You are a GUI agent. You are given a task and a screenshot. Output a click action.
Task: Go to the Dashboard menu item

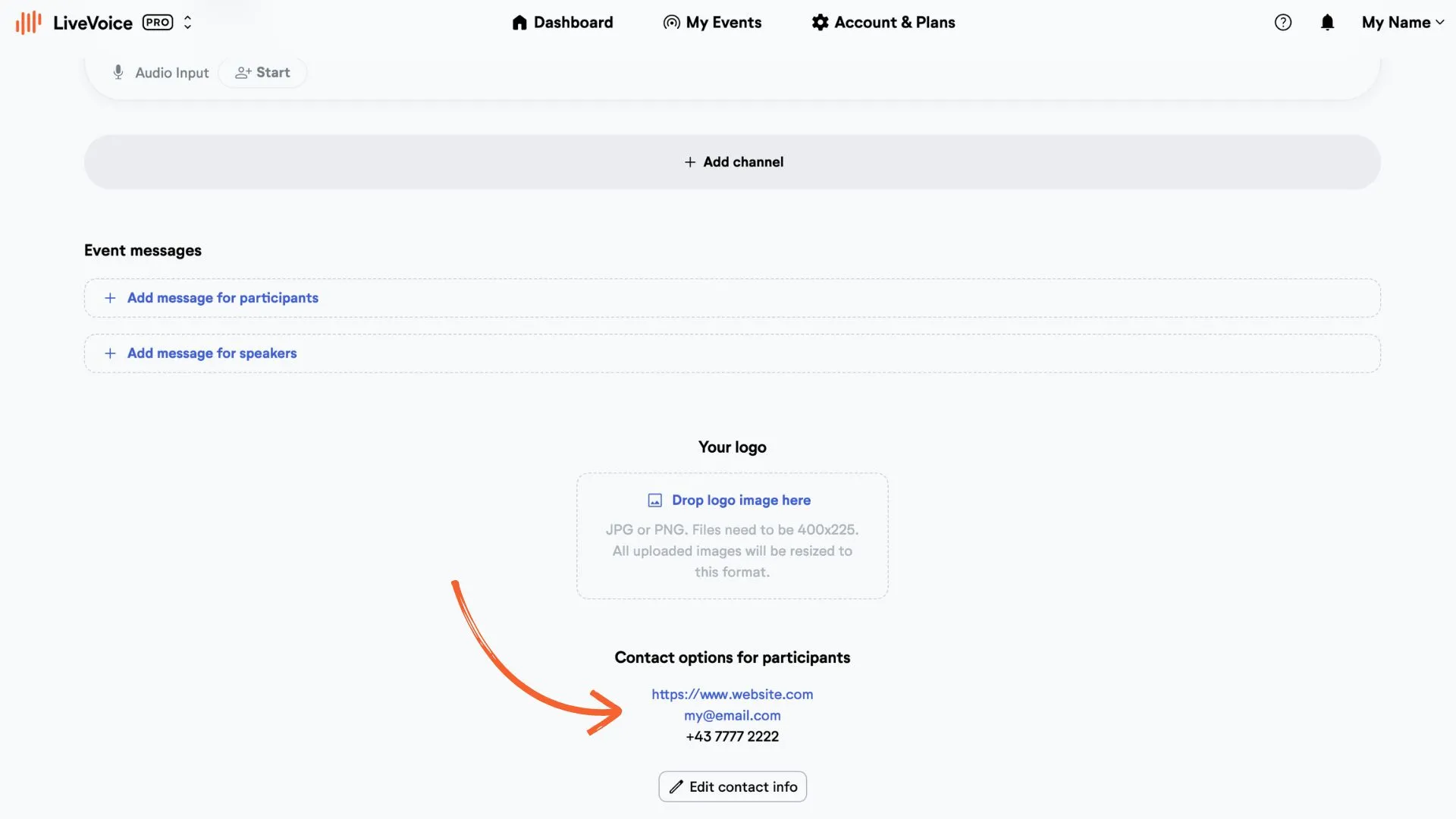[x=563, y=23]
